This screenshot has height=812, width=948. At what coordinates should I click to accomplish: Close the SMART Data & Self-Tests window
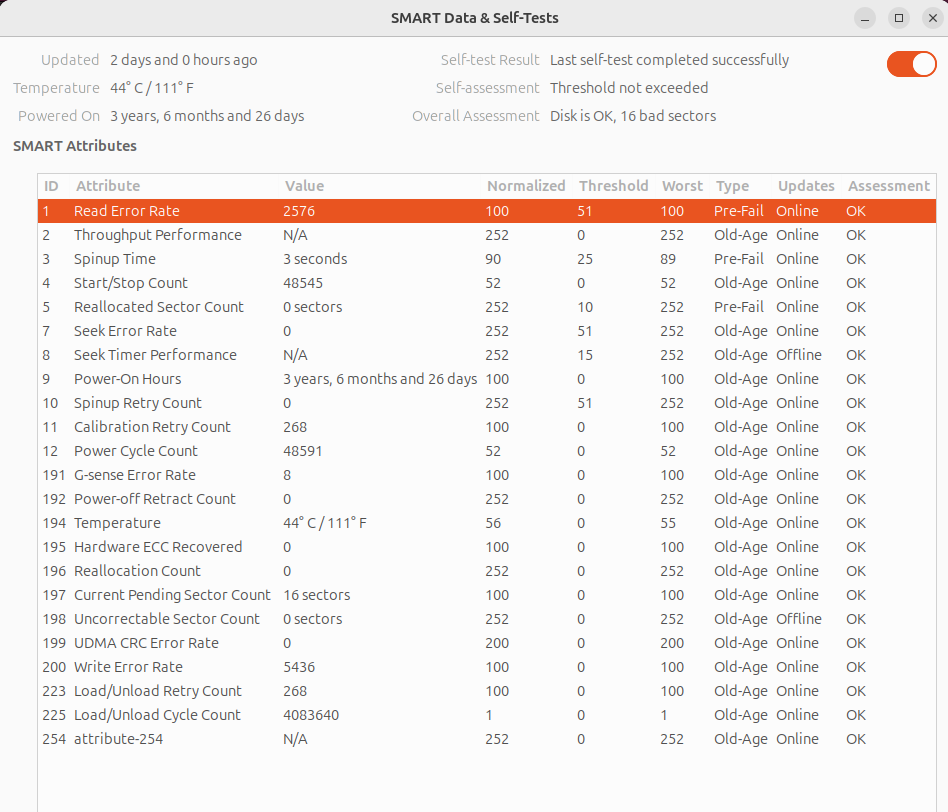pyautogui.click(x=933, y=18)
